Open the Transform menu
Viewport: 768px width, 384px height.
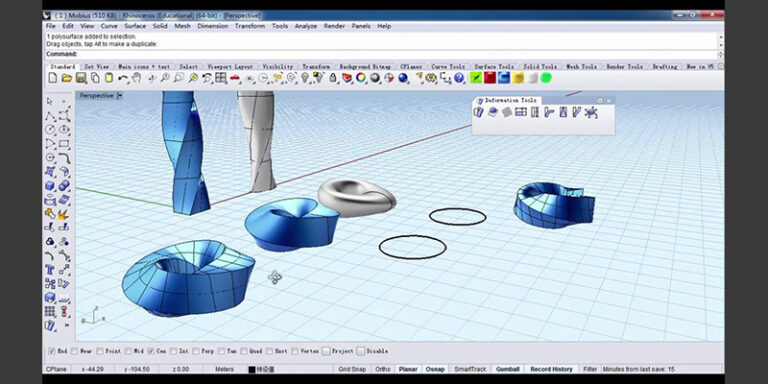250,26
